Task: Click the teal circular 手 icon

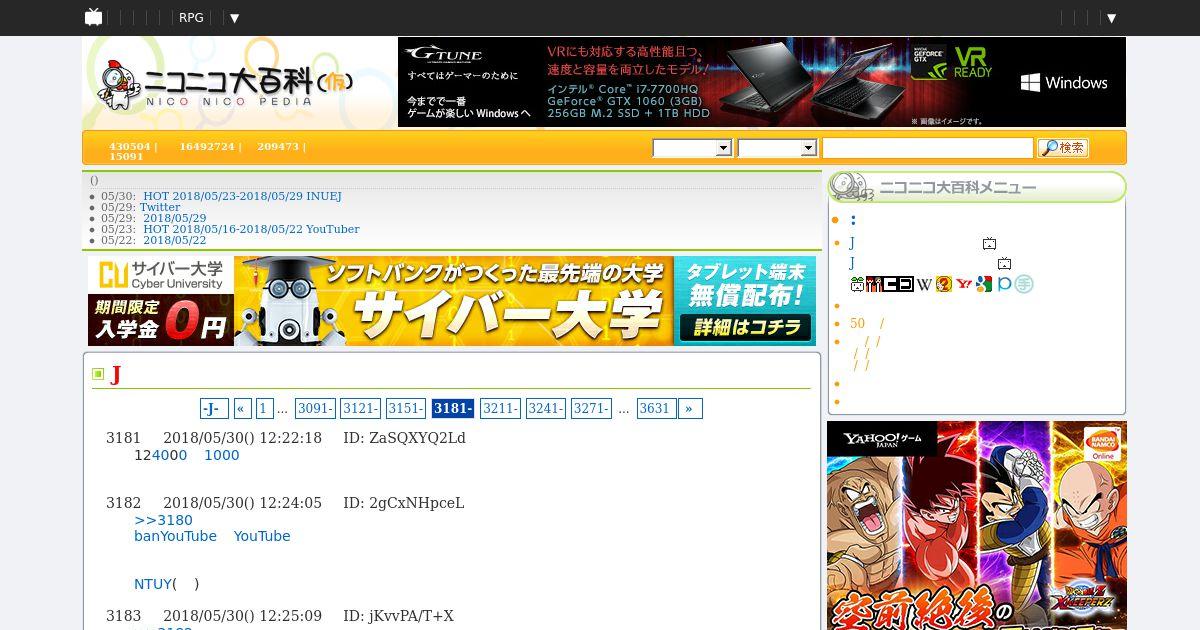Action: pos(1023,284)
